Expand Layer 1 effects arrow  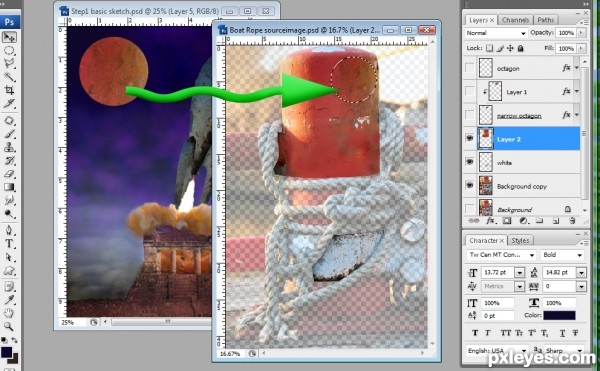click(577, 91)
